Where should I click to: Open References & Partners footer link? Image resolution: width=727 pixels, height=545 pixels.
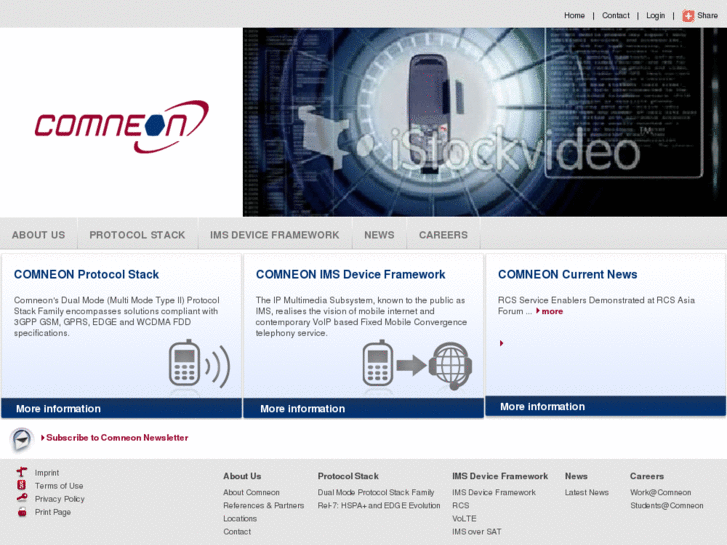[x=263, y=505]
